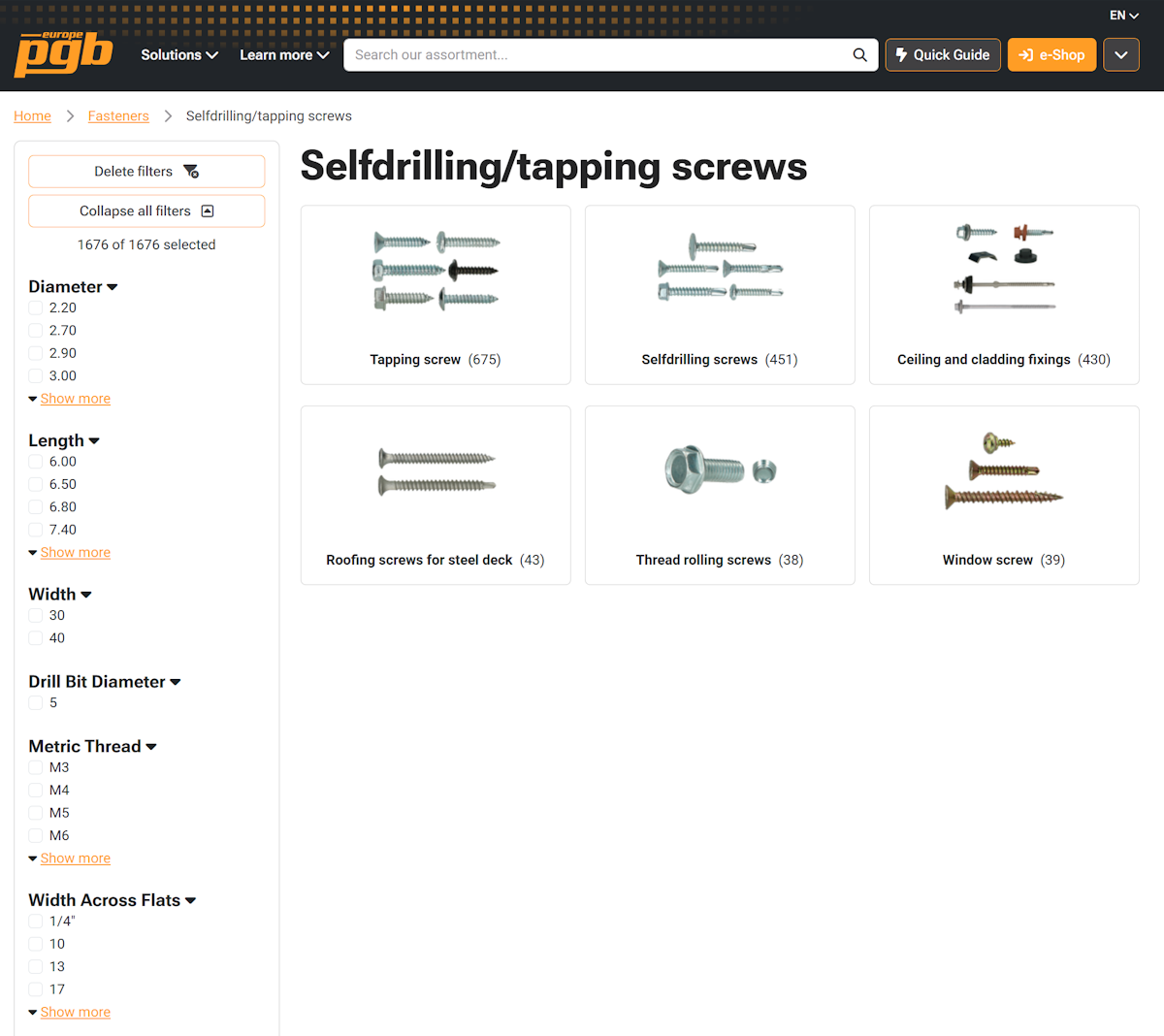Open the EN language dropdown
Viewport: 1164px width, 1036px height.
coord(1124,16)
